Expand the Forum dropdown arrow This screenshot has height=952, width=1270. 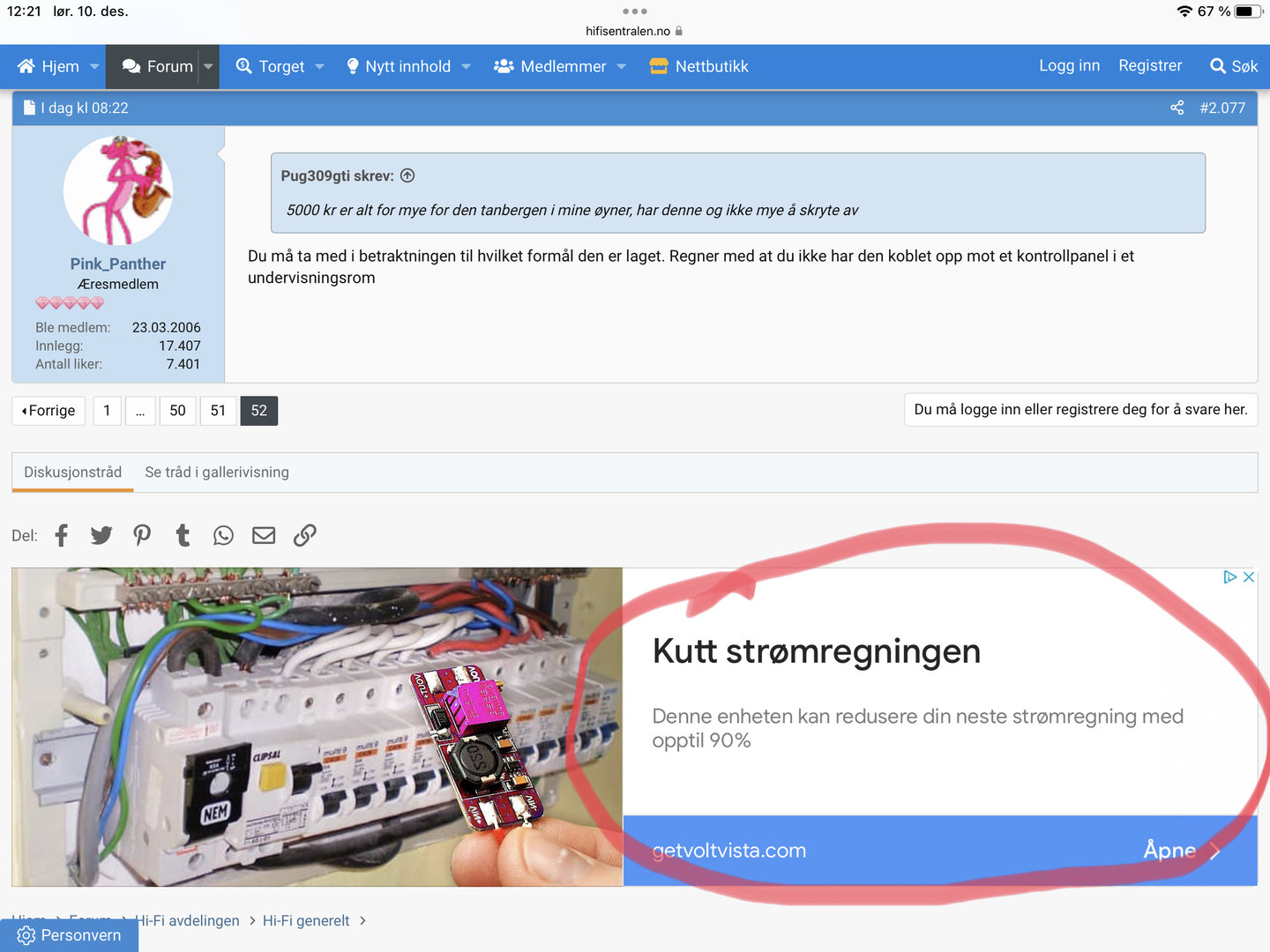tap(208, 66)
